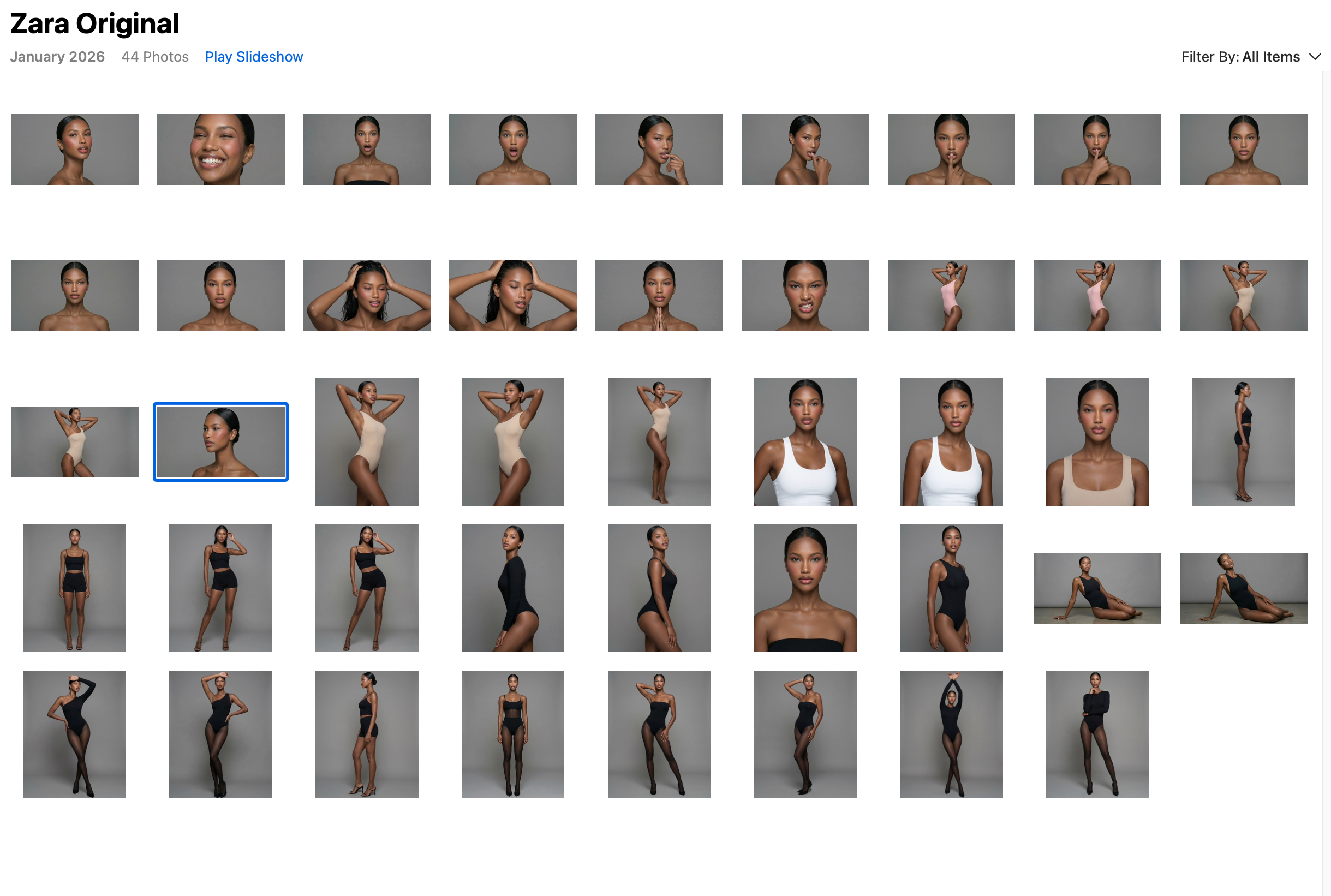Click the praying hands pose thumbnail
The width and height of the screenshot is (1331, 896).
point(659,295)
